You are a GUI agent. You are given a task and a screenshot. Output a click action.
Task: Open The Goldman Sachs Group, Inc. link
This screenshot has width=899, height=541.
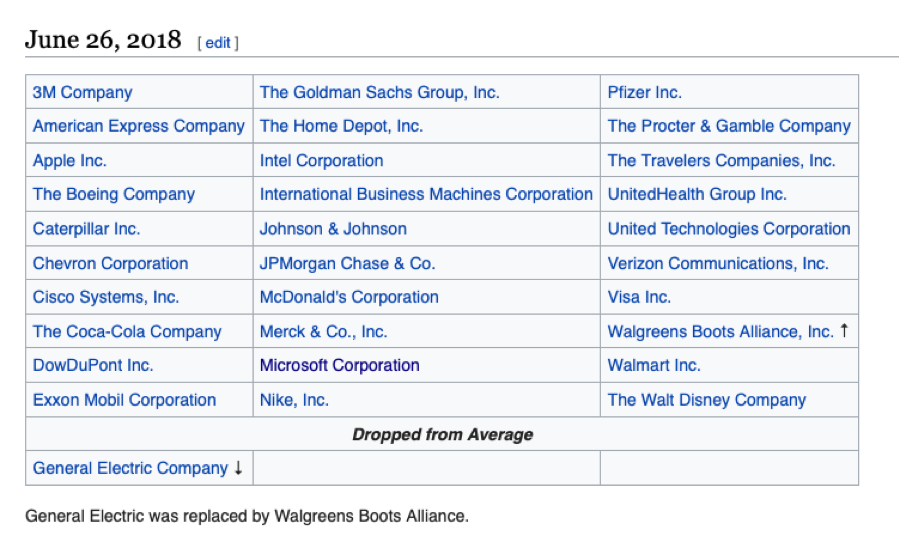tap(379, 92)
